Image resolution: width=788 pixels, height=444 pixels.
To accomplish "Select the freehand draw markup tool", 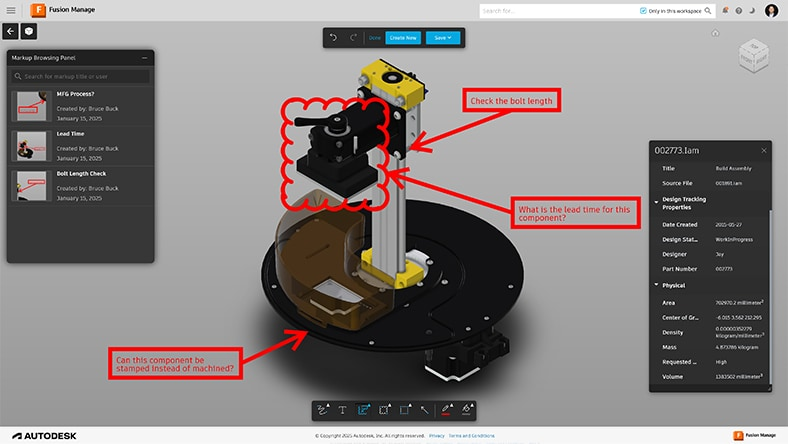I will coord(322,409).
